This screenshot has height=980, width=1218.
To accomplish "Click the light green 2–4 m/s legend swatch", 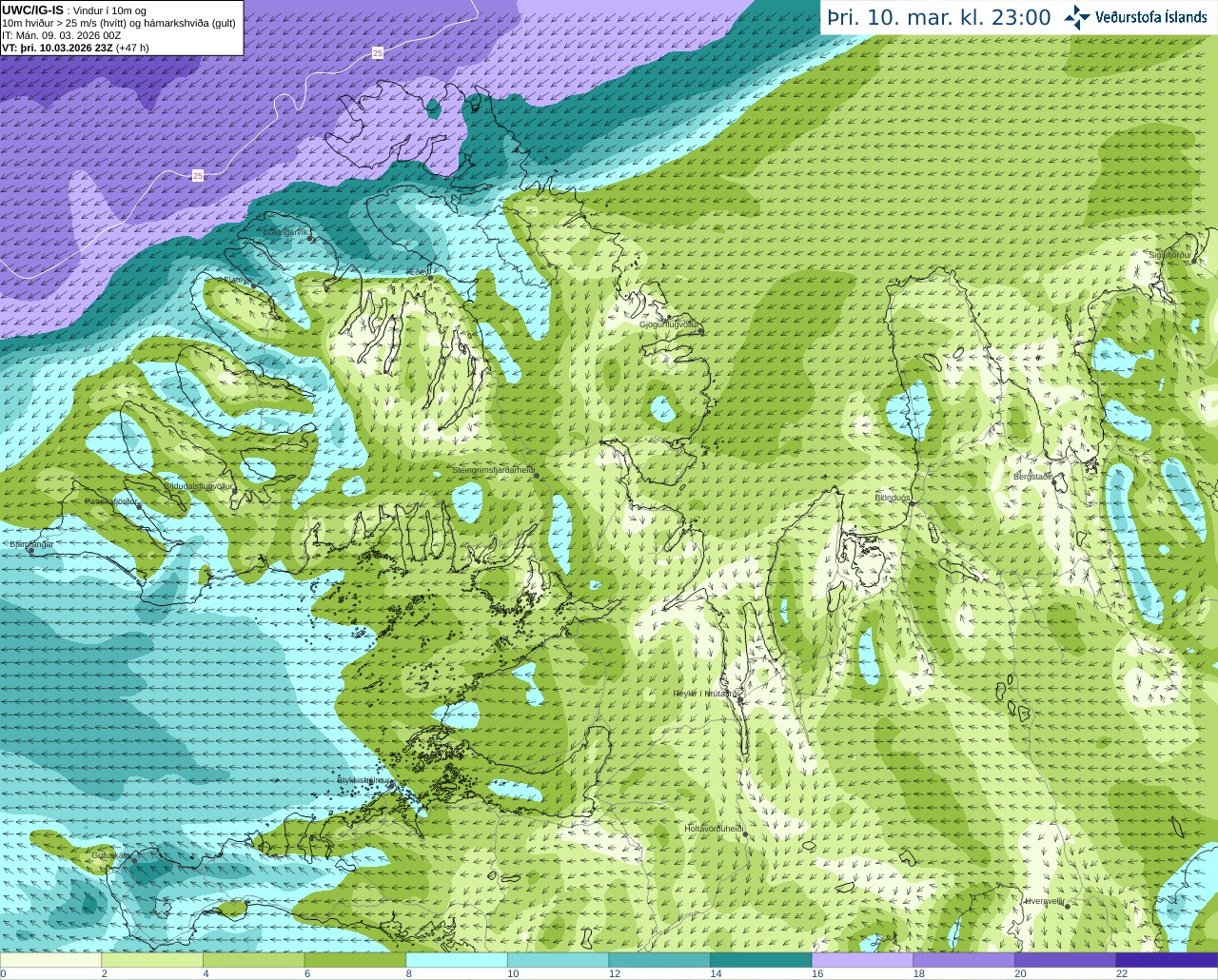I will pyautogui.click(x=152, y=960).
